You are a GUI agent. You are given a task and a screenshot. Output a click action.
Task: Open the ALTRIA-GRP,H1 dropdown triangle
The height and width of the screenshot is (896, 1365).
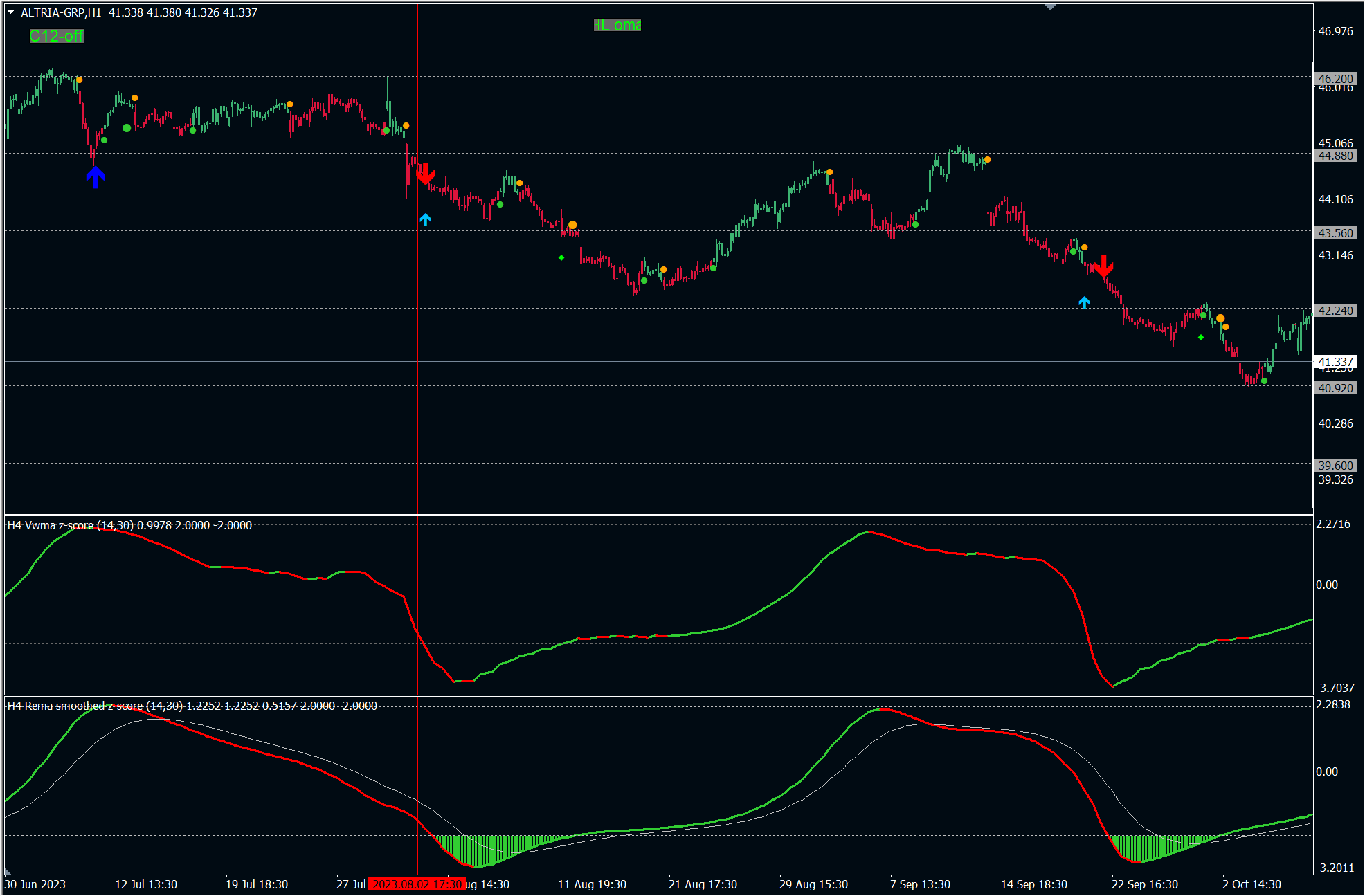click(x=11, y=12)
